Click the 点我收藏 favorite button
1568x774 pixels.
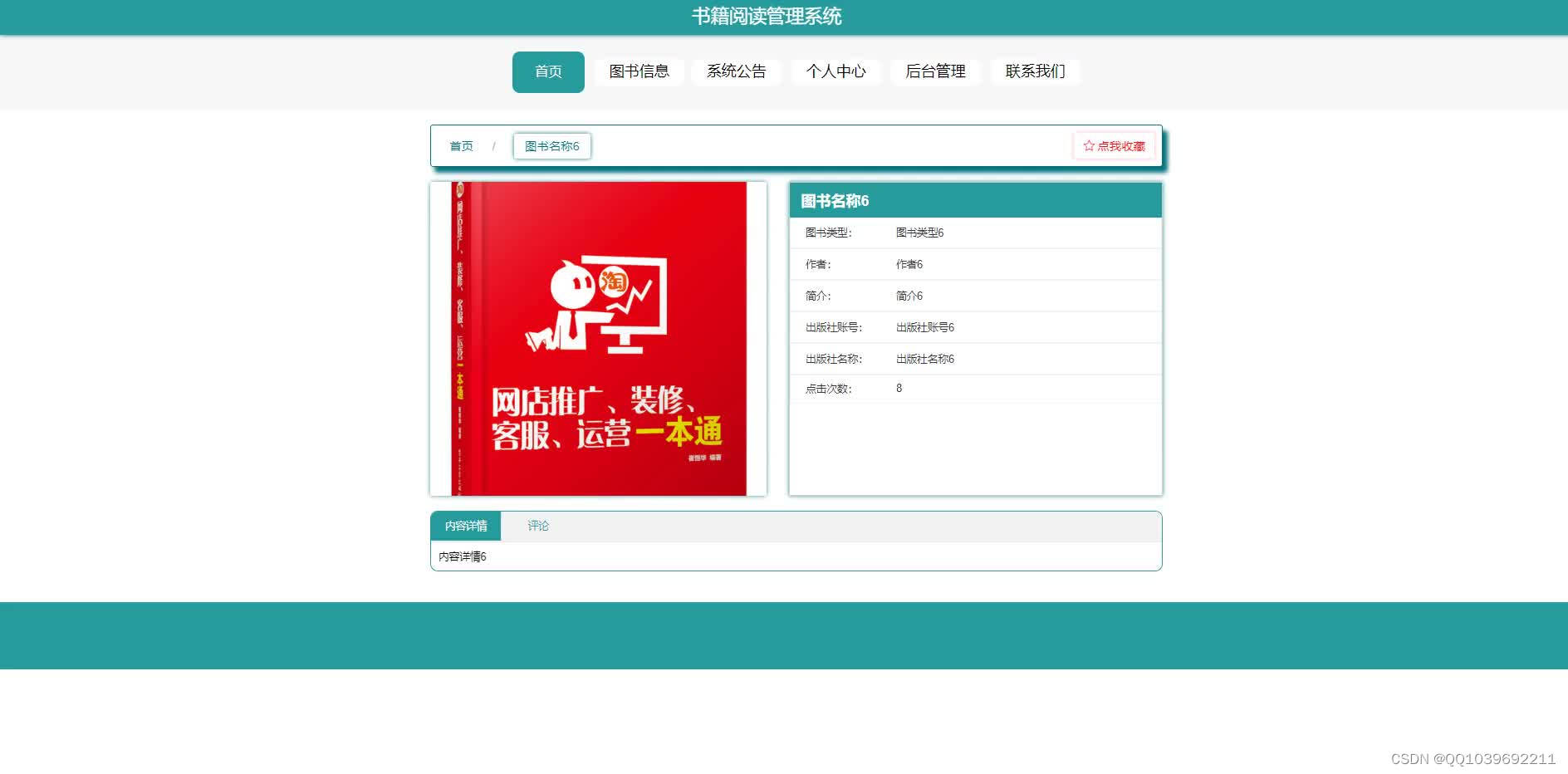(x=1115, y=145)
